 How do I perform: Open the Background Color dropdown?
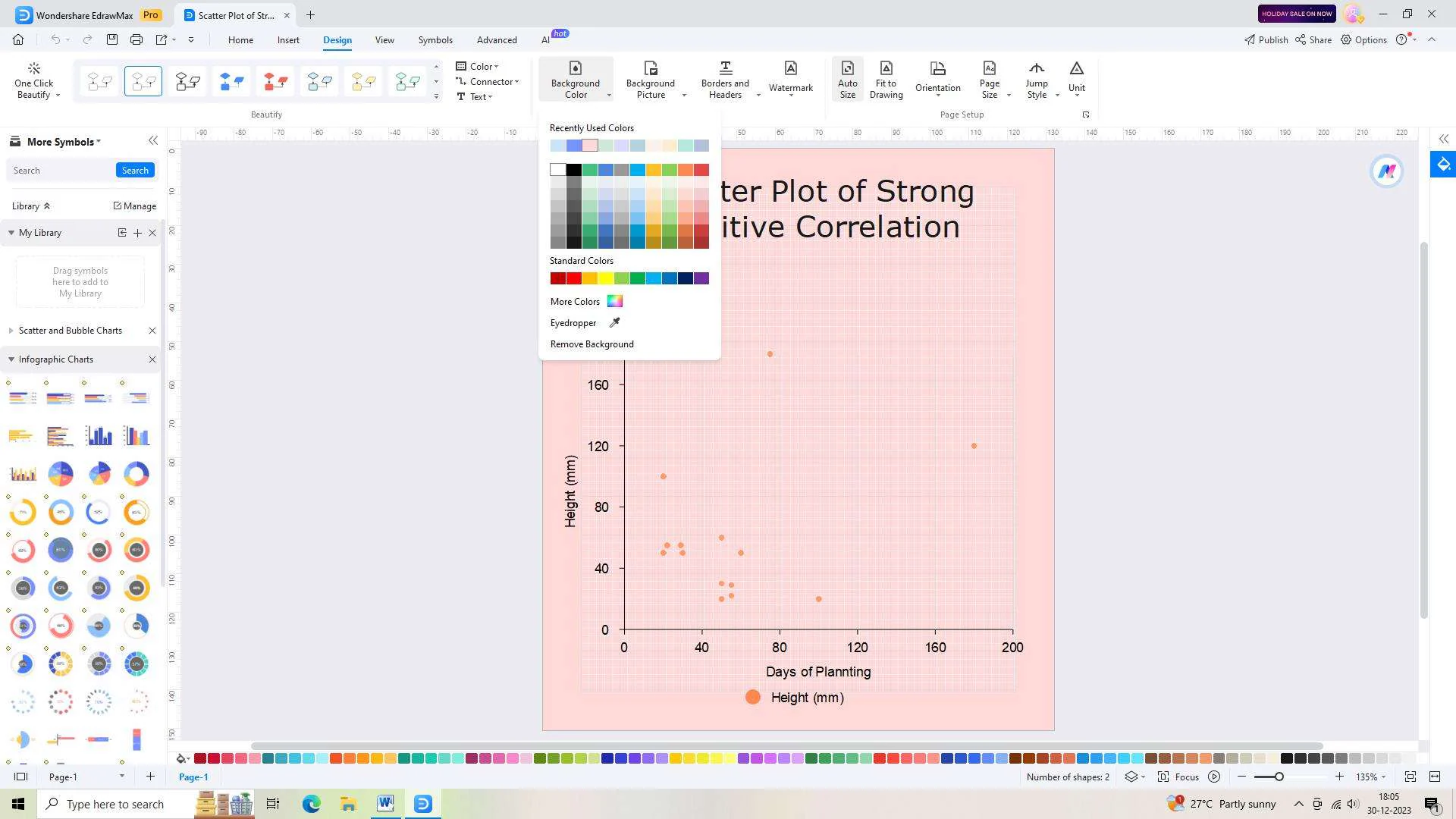click(x=609, y=96)
